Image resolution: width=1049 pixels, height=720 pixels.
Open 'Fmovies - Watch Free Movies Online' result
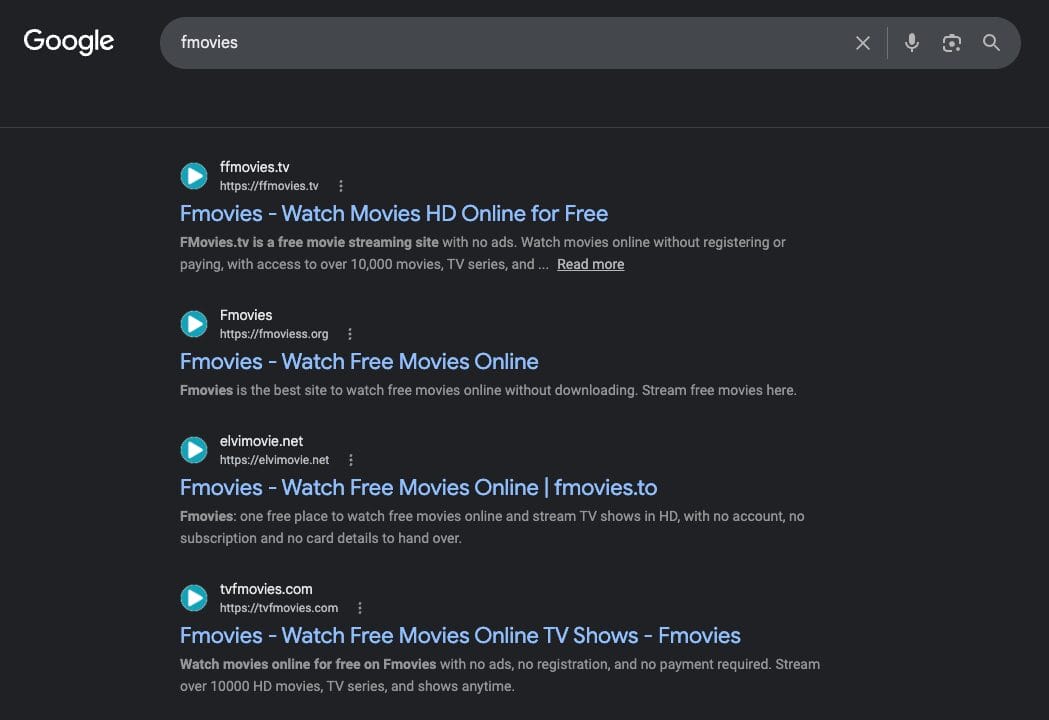pos(359,361)
